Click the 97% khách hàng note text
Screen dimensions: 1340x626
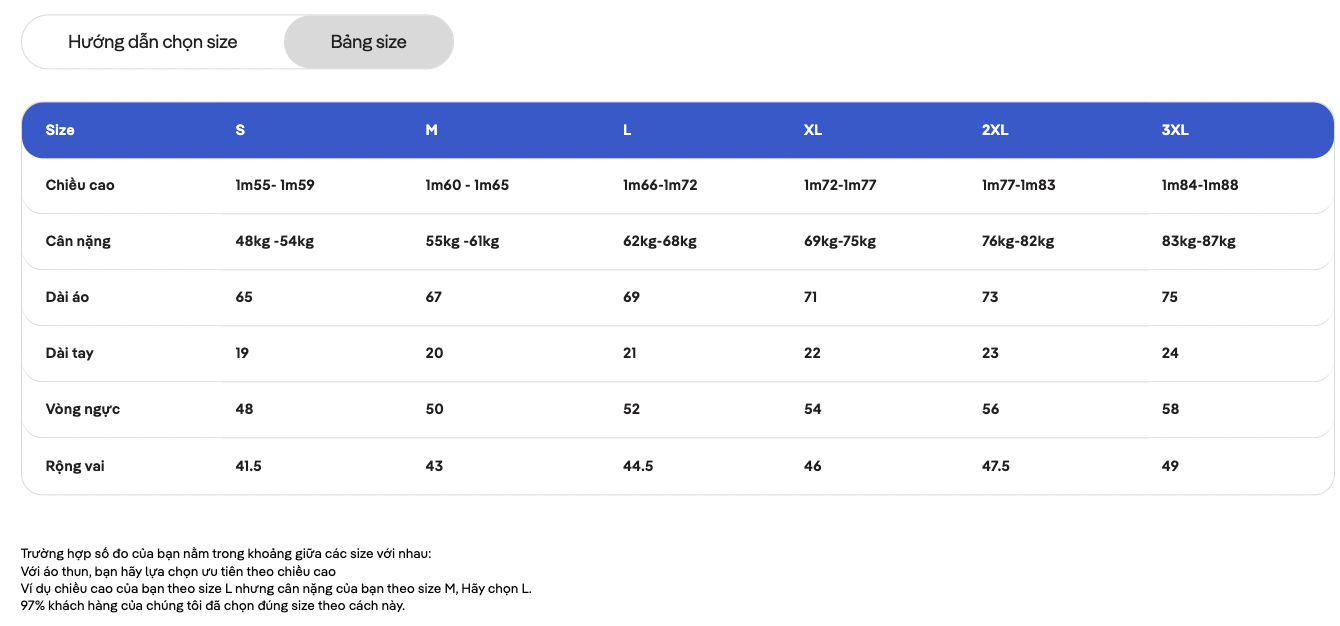click(x=213, y=606)
